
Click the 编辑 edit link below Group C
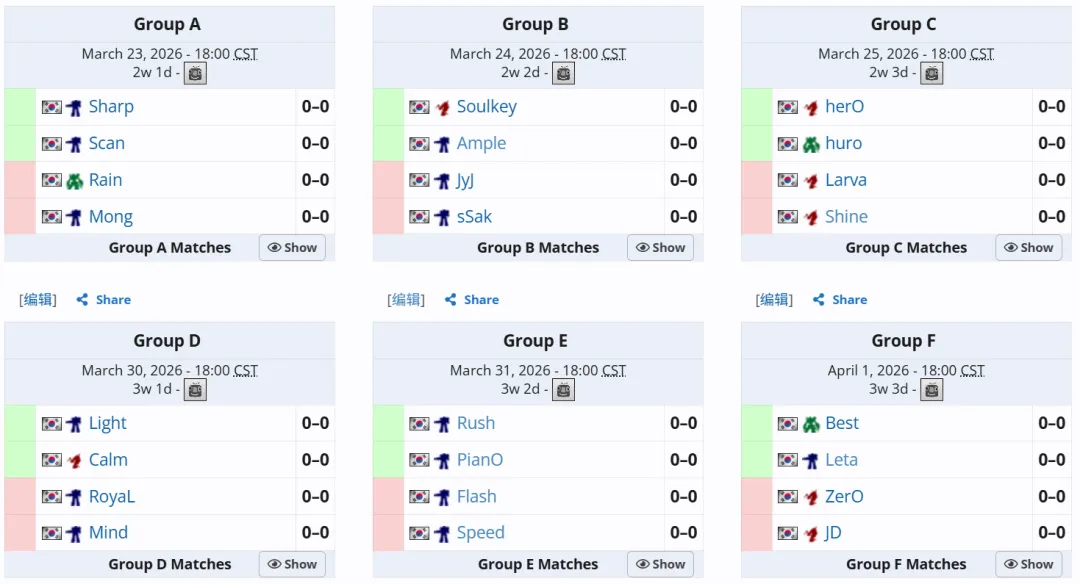[x=775, y=300]
